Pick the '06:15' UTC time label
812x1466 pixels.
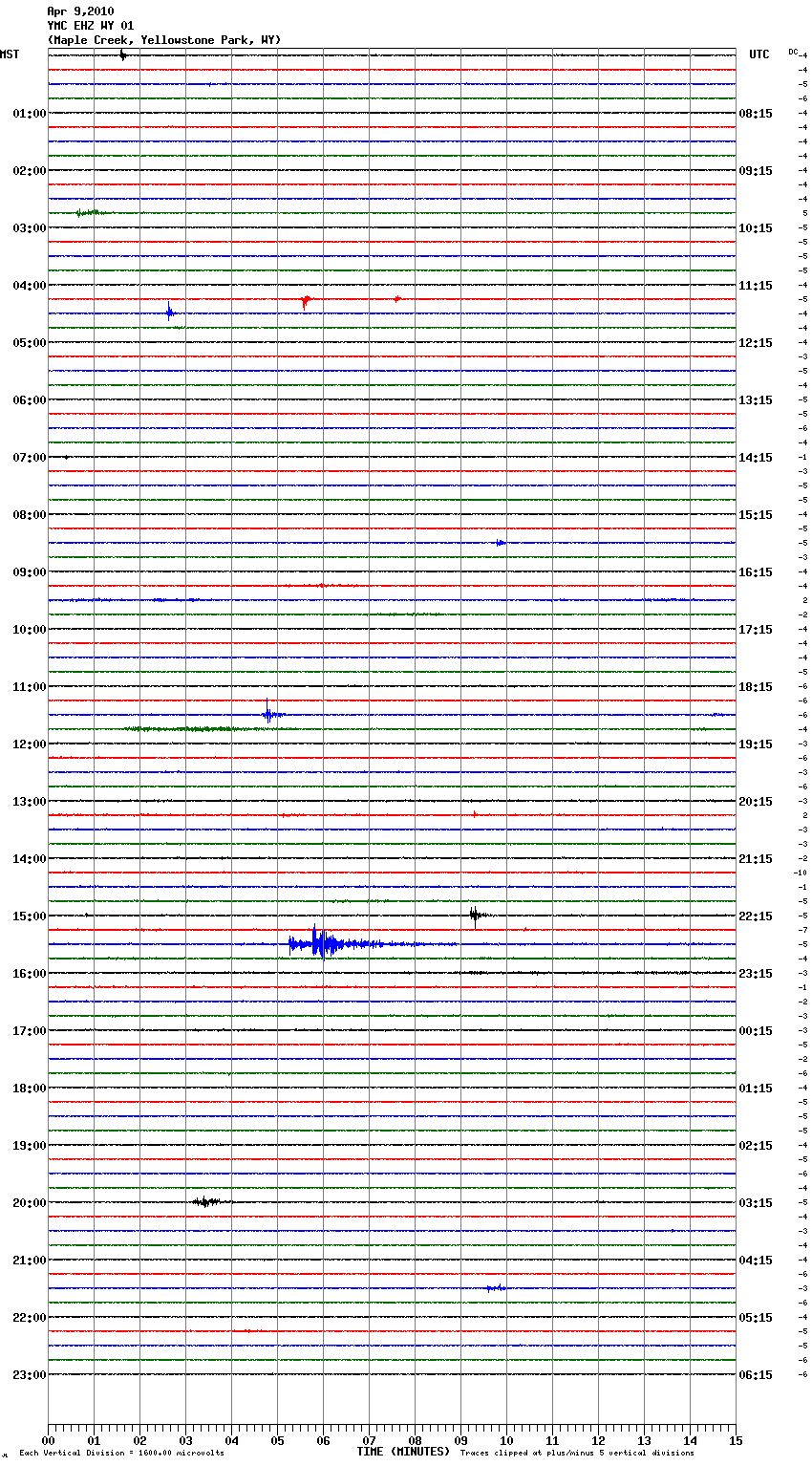tap(756, 1375)
